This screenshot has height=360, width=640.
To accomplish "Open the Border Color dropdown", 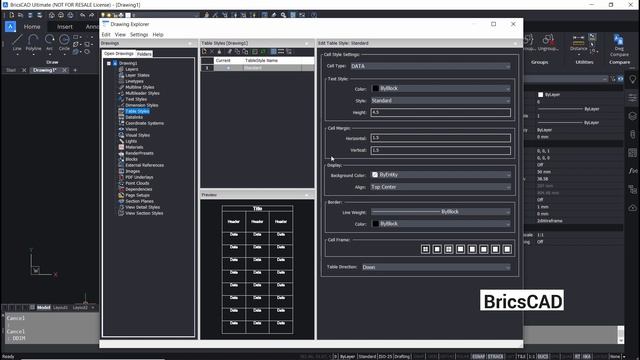I will tap(440, 224).
